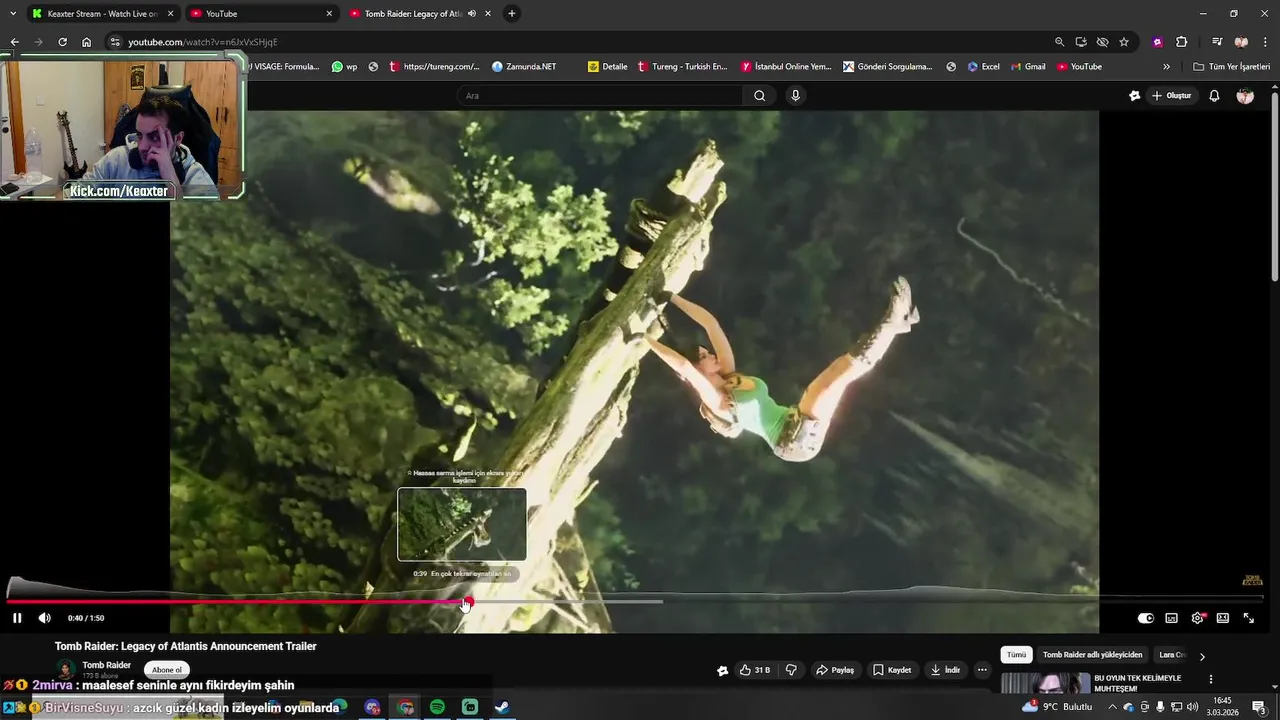
Task: Open more actions three-dot menu below video
Action: (982, 670)
